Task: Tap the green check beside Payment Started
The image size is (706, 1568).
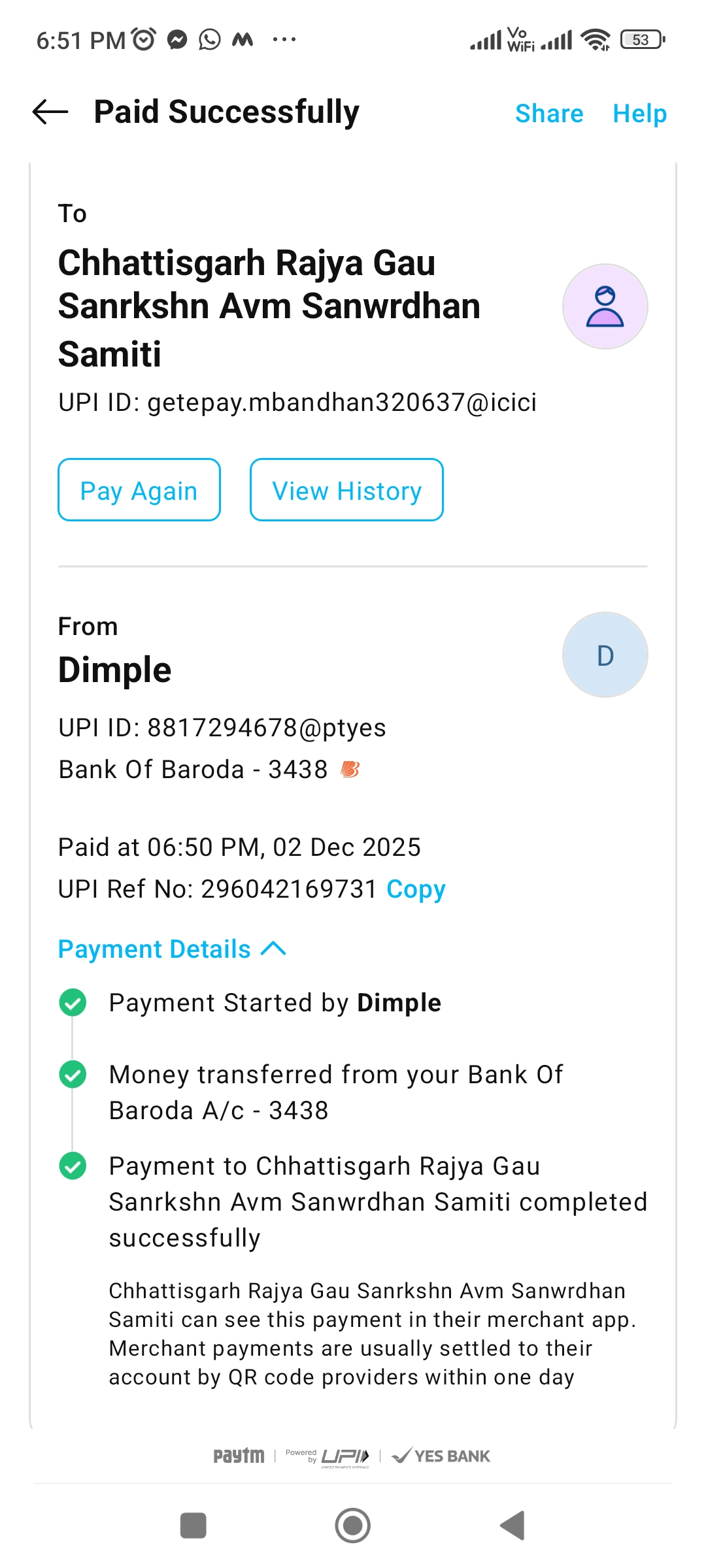Action: pos(73,1003)
